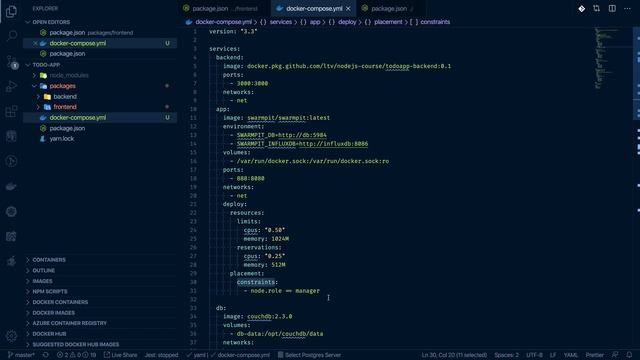Click Spaces: 2 indentation indicator
Viewport: 640px width, 360px height.
pyautogui.click(x=507, y=355)
